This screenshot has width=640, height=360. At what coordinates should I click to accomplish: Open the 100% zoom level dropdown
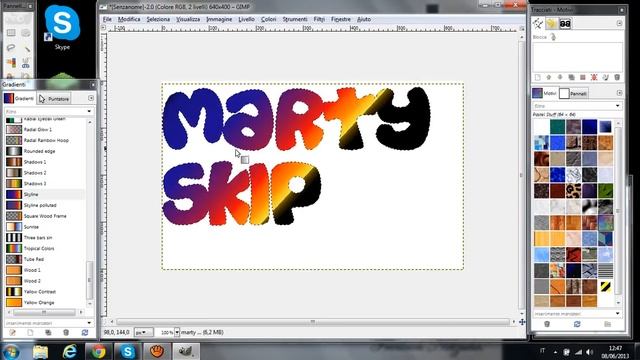(x=177, y=332)
